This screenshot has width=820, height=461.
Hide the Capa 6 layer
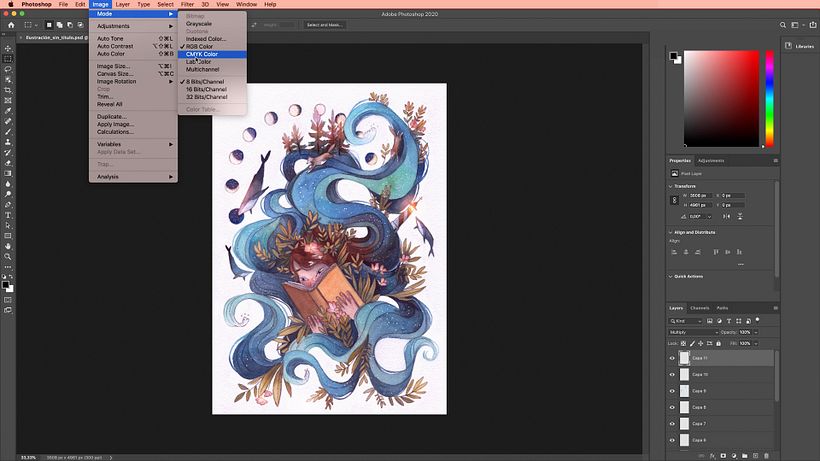673,440
